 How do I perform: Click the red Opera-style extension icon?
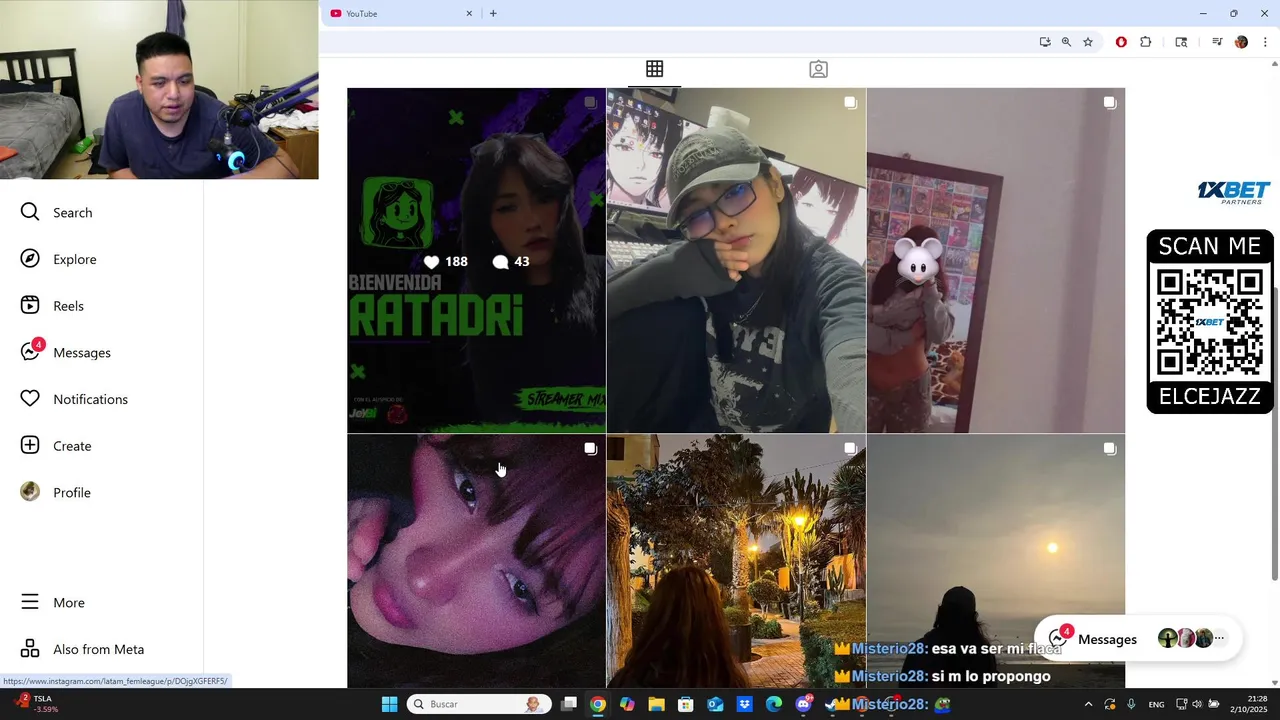pyautogui.click(x=1121, y=42)
